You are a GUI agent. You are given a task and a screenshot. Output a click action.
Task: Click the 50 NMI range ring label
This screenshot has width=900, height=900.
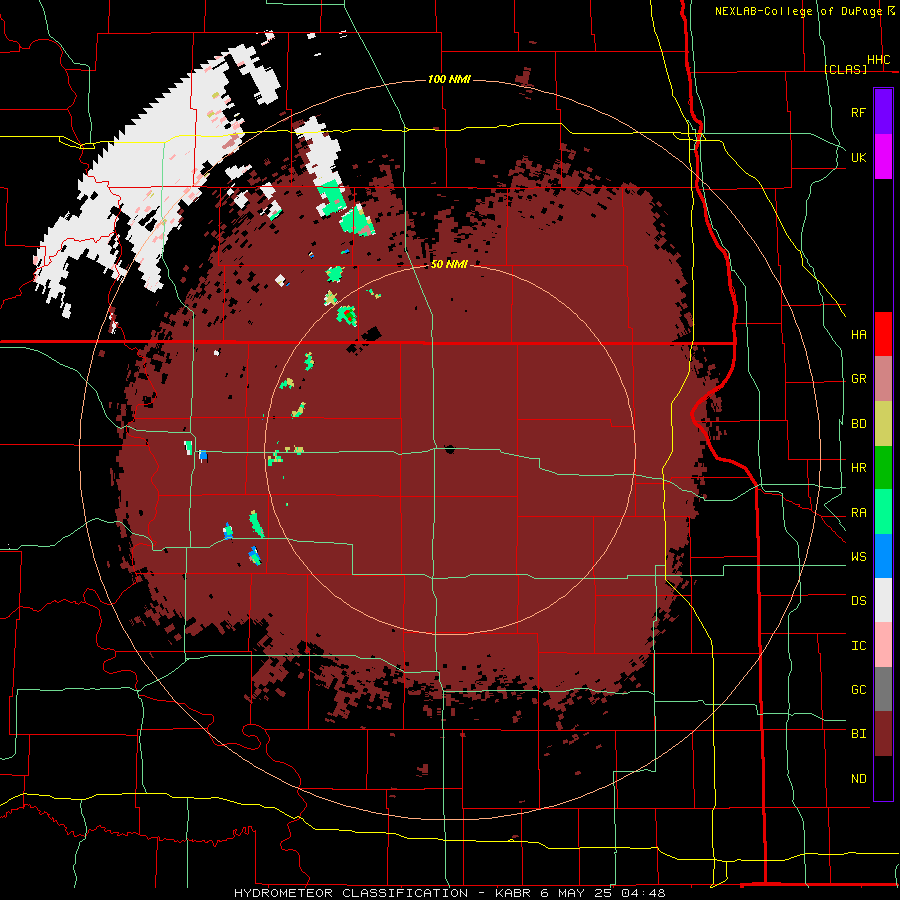point(449,264)
